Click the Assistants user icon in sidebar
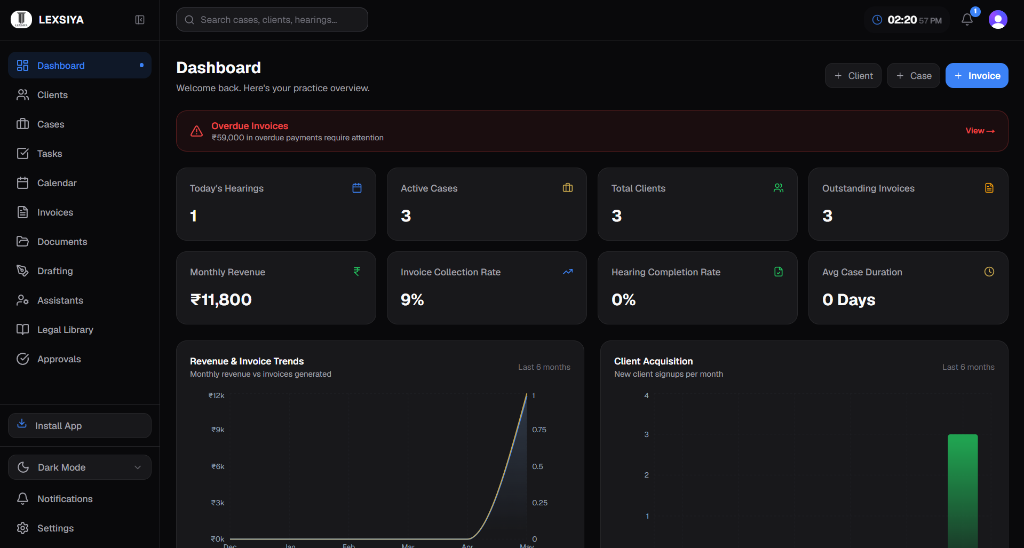This screenshot has width=1024, height=548. [x=23, y=300]
